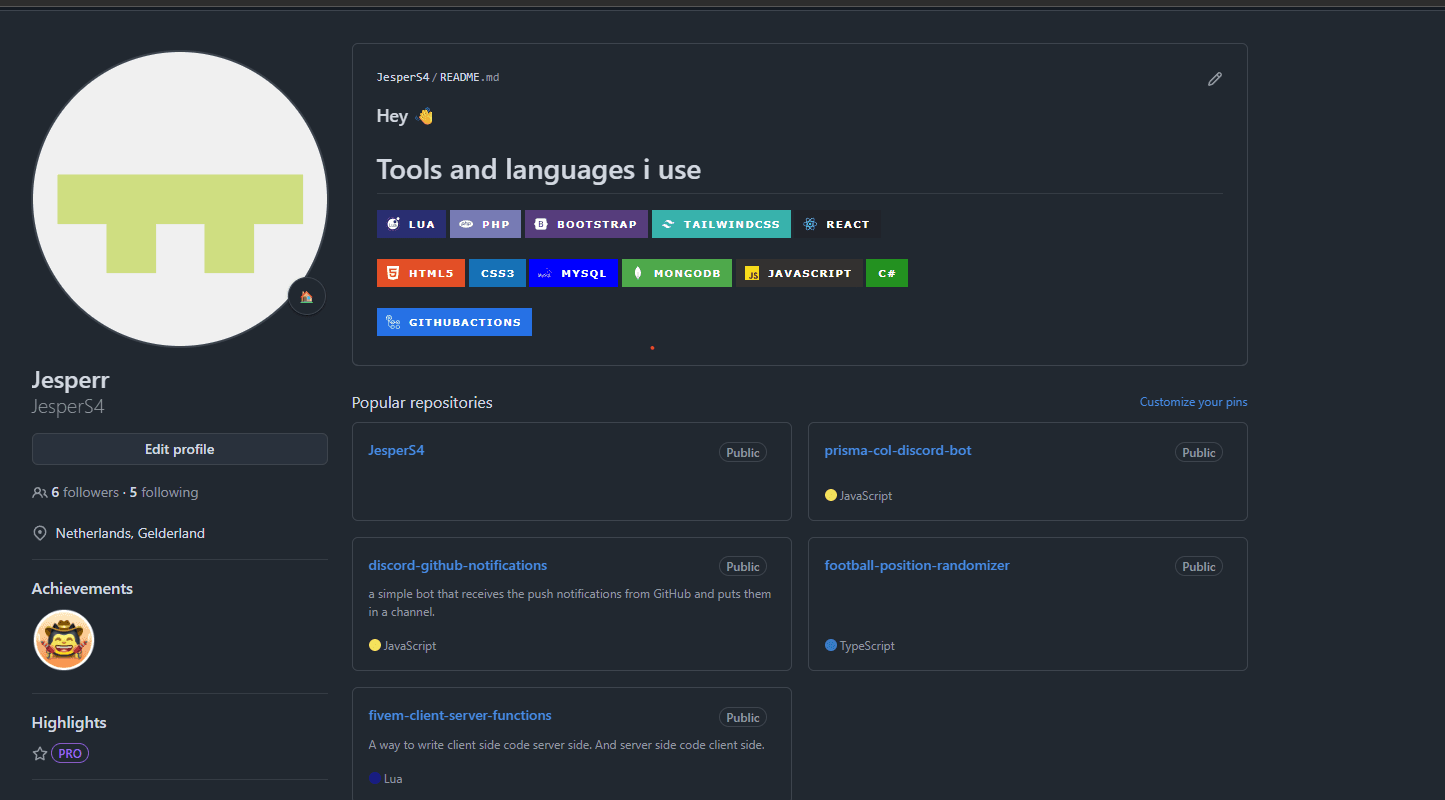Click the PHP badge in README
Image resolution: width=1445 pixels, height=800 pixels.
click(485, 223)
